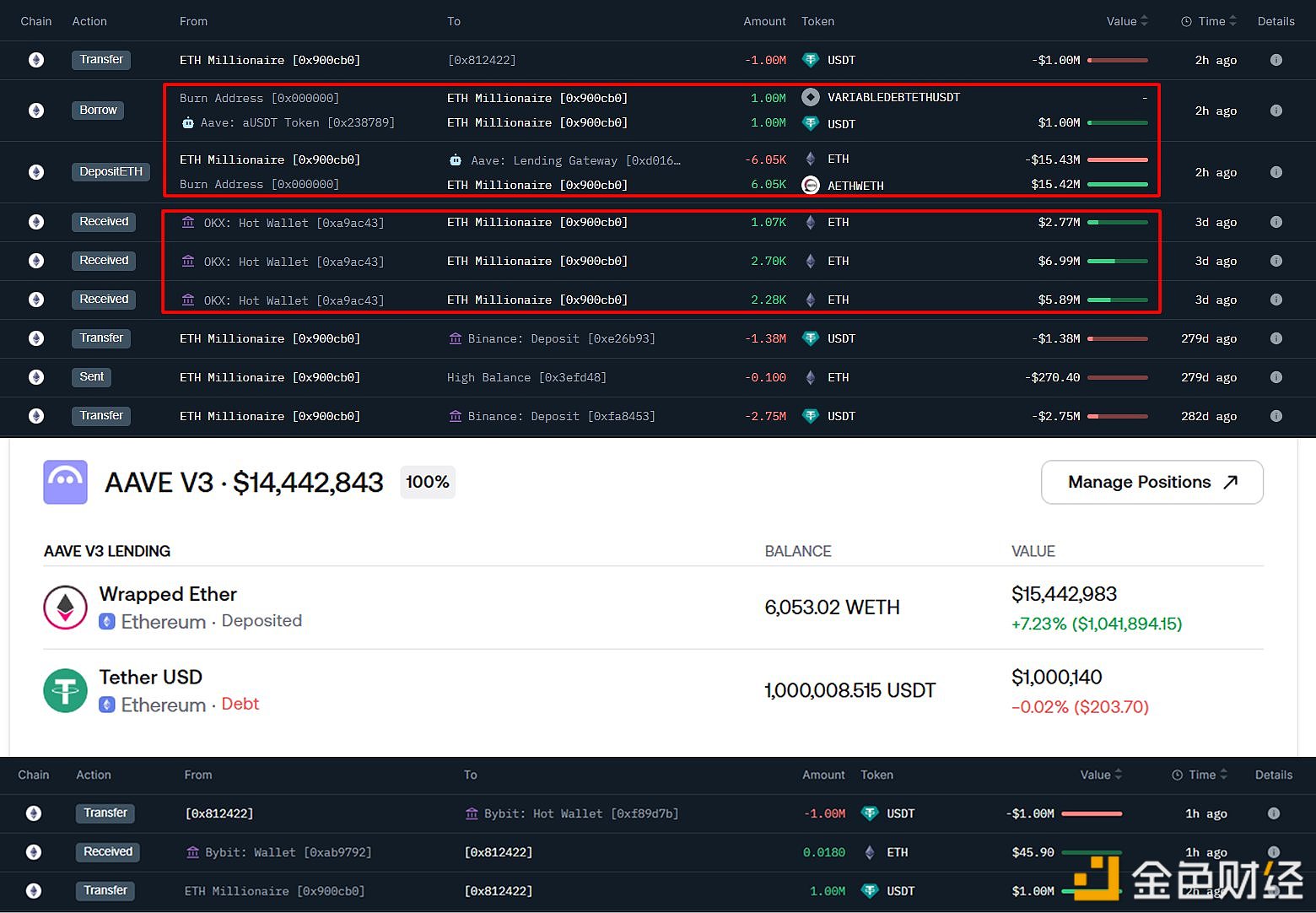1316x913 pixels.
Task: Click 6,053.02 WETH balance
Action: [832, 608]
